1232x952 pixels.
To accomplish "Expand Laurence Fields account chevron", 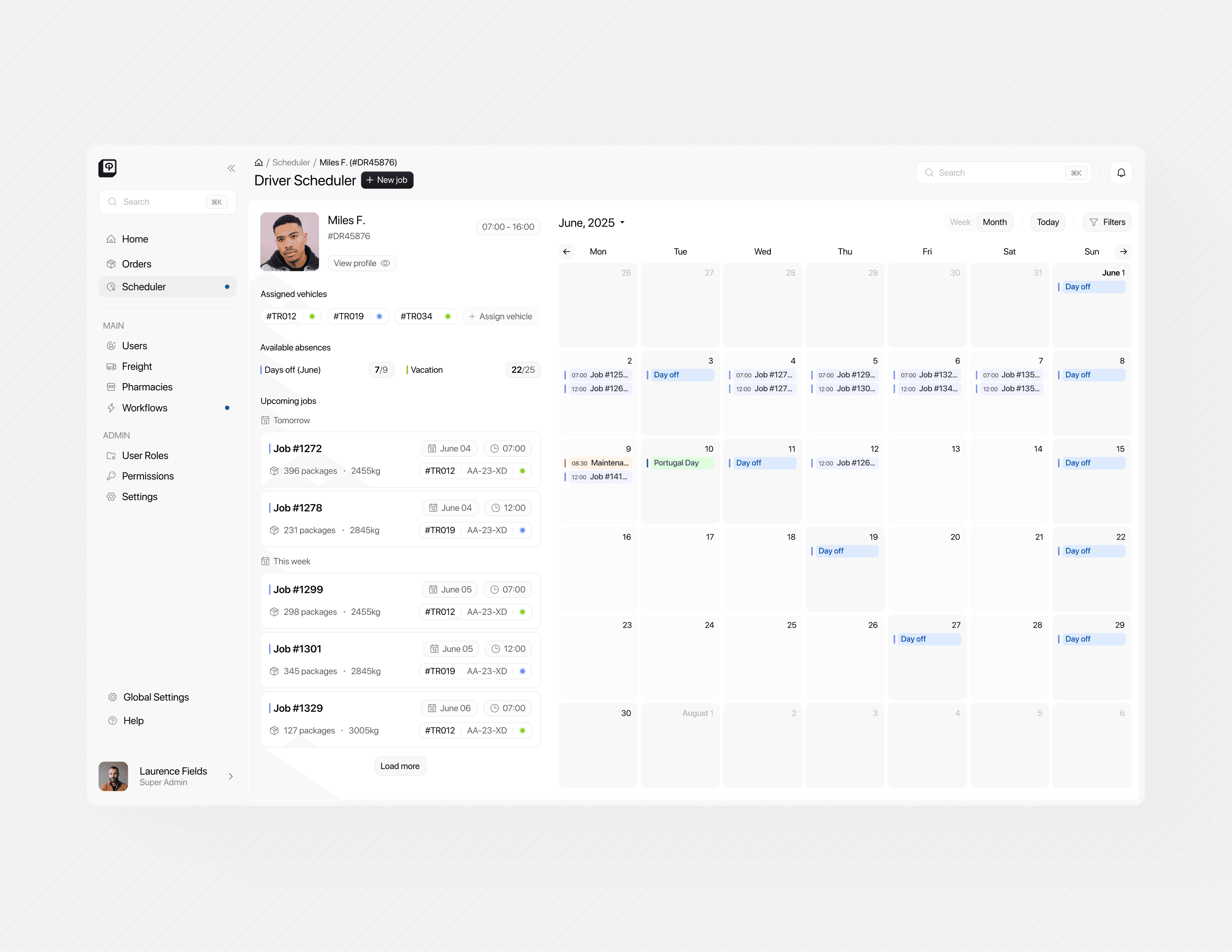I will point(231,776).
